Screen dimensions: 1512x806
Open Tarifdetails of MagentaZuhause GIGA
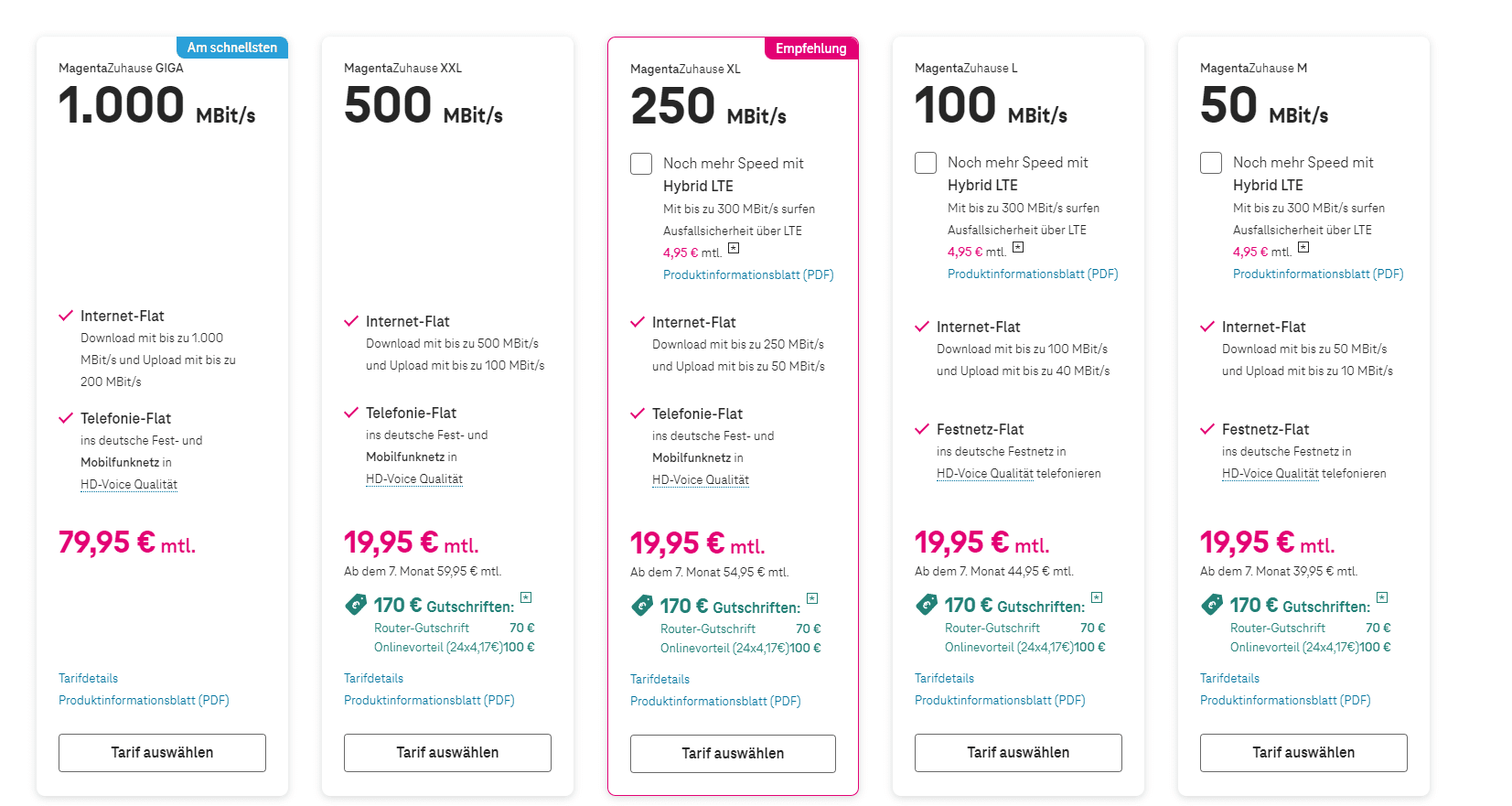(88, 678)
